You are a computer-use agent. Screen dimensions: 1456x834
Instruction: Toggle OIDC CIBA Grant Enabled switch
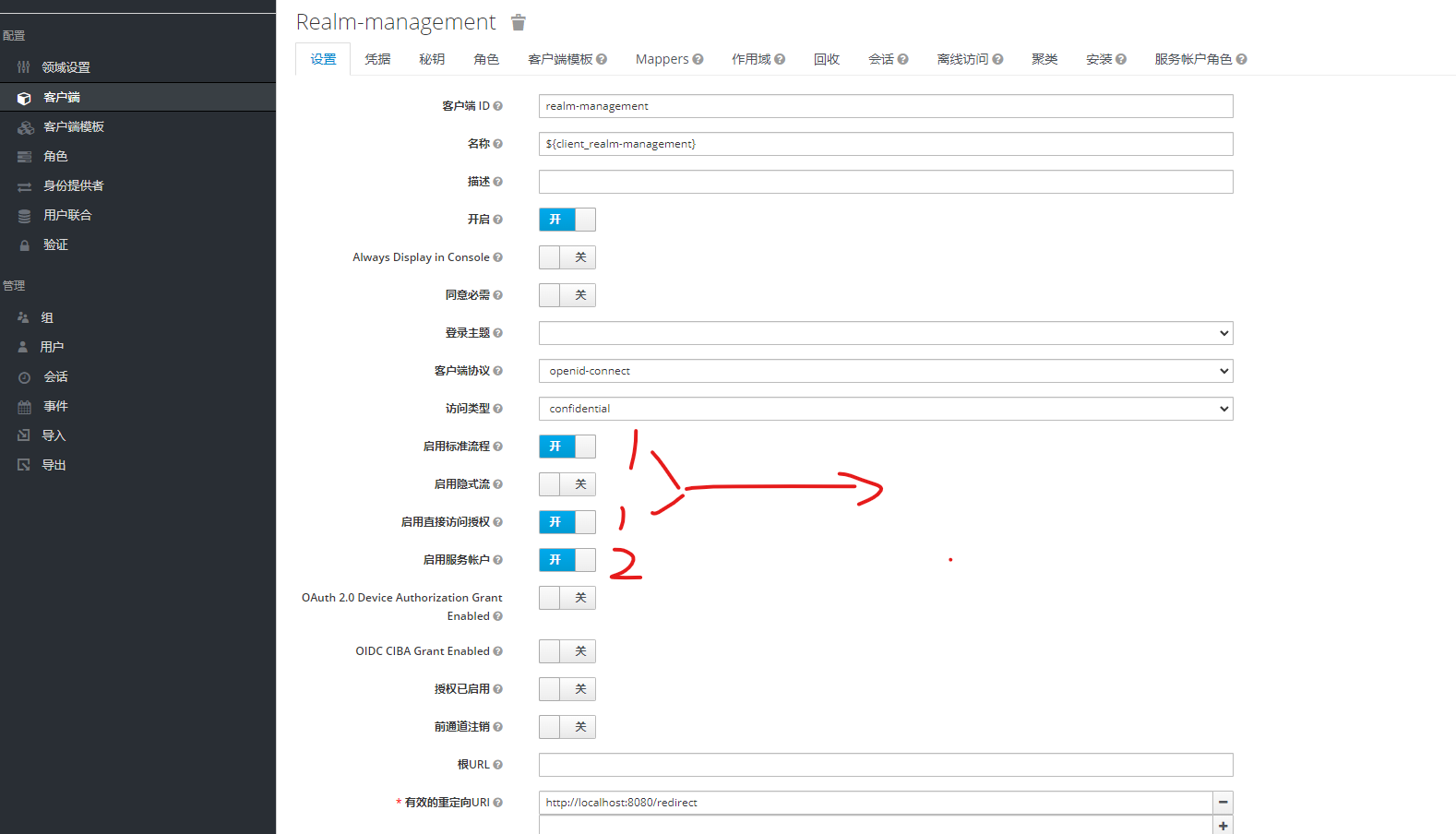[x=567, y=651]
